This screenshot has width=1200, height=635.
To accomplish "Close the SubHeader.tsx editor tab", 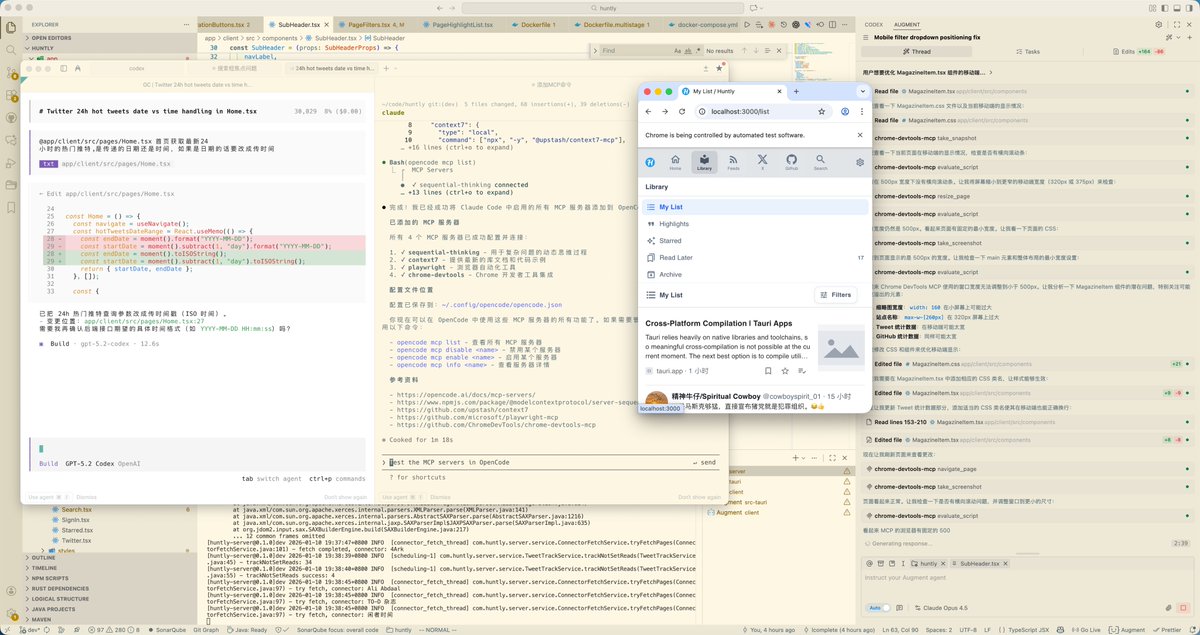I will [x=327, y=23].
